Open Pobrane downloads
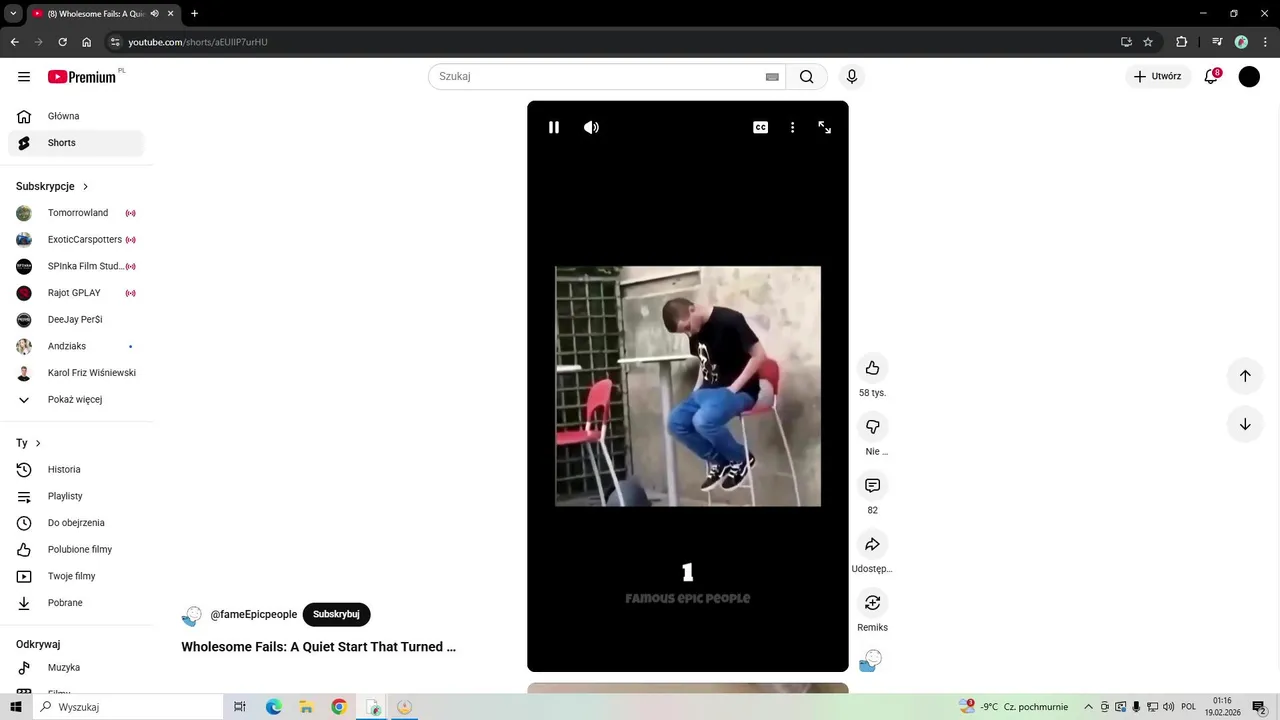This screenshot has height=720, width=1280. coord(76,603)
